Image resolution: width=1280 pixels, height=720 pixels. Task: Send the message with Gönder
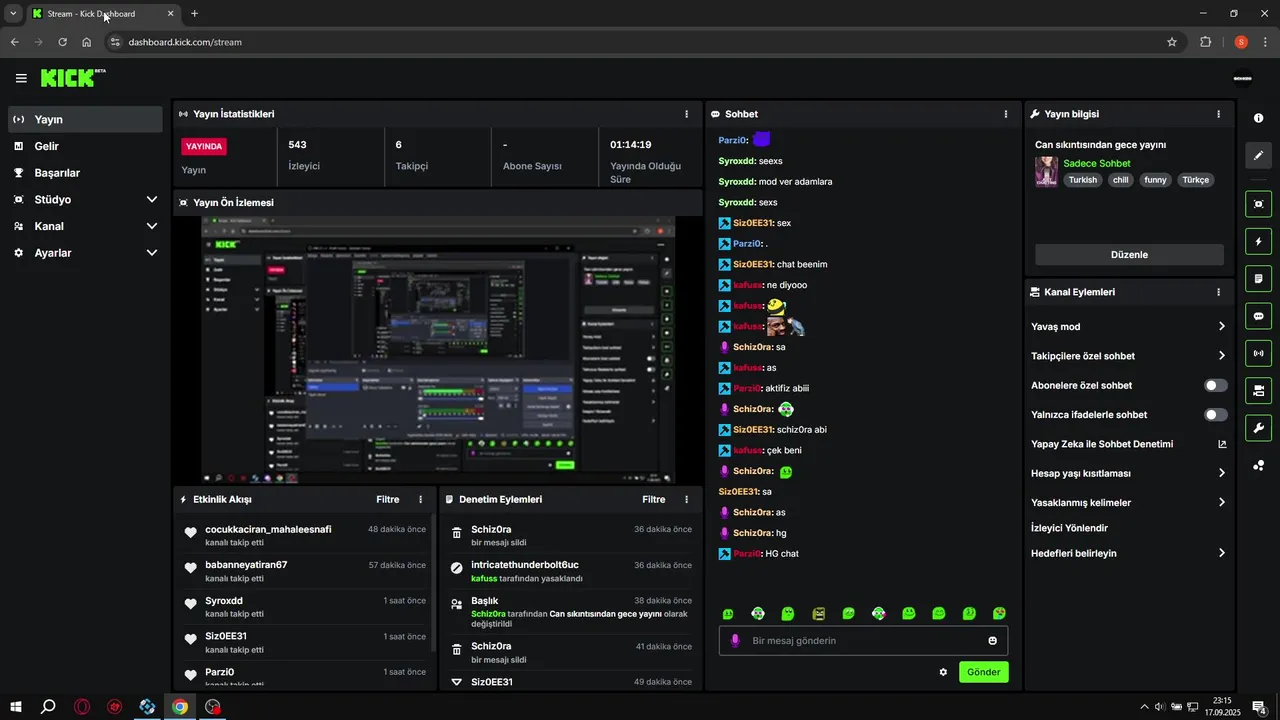click(983, 672)
